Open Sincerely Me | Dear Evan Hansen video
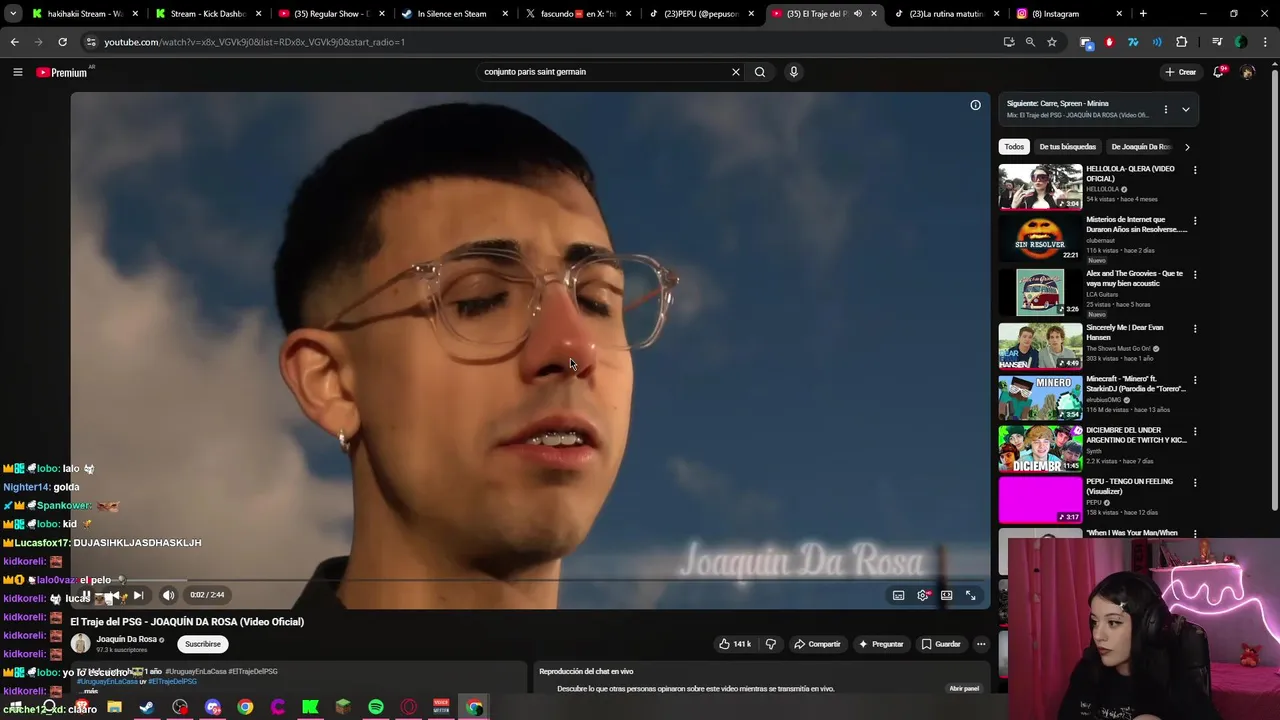The height and width of the screenshot is (720, 1280). [1040, 346]
